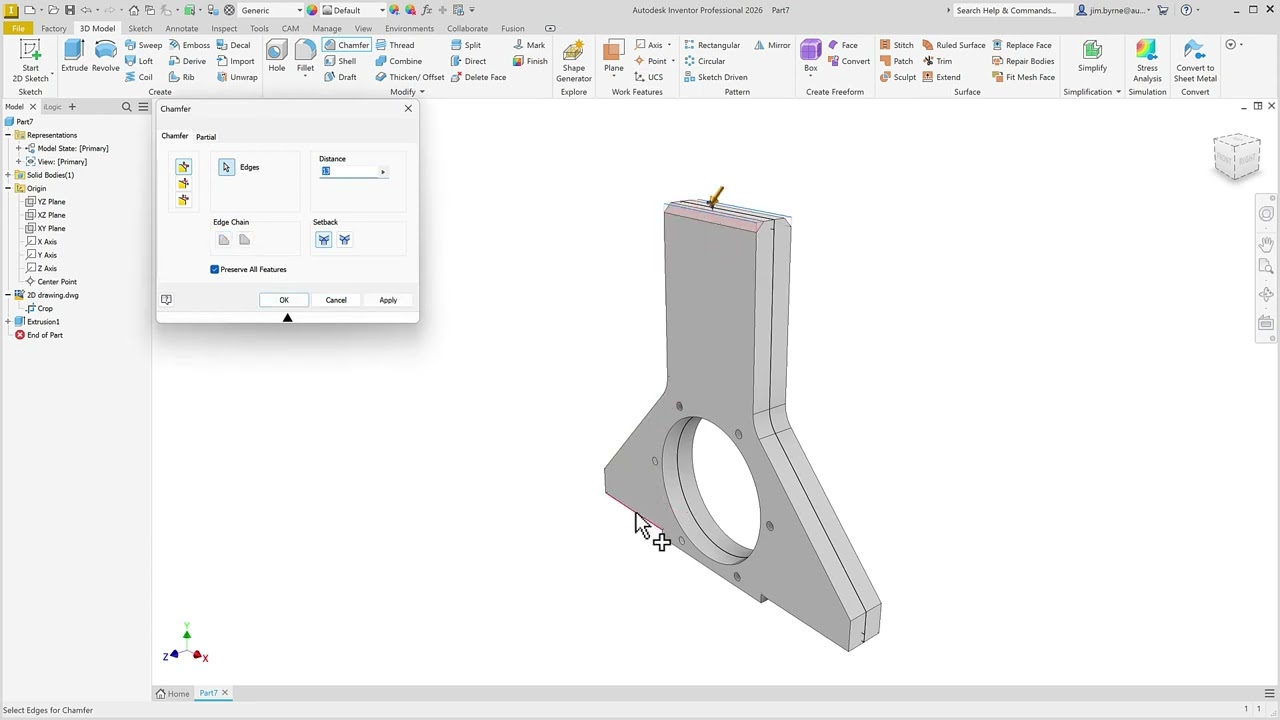The image size is (1280, 720).
Task: Click the ViewCube in the viewport
Action: click(x=1237, y=156)
